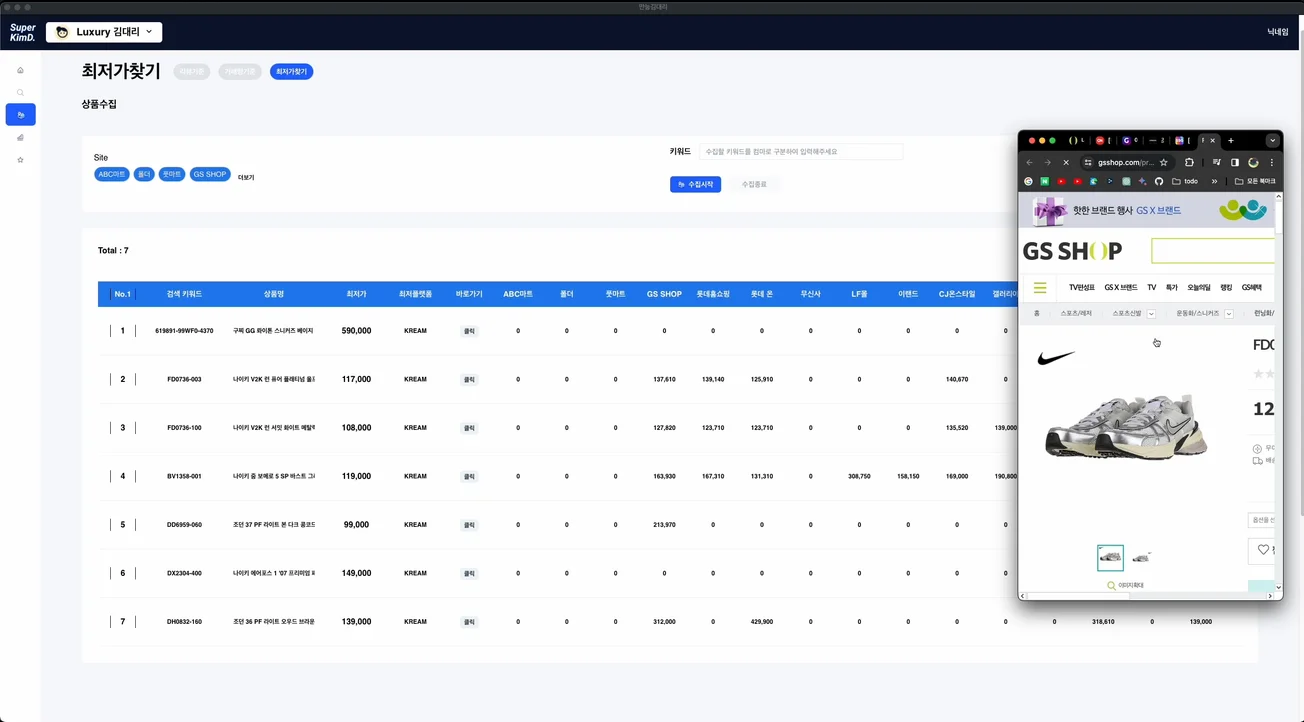Open browser extensions puzzle icon
This screenshot has height=722, width=1304.
[x=1189, y=162]
